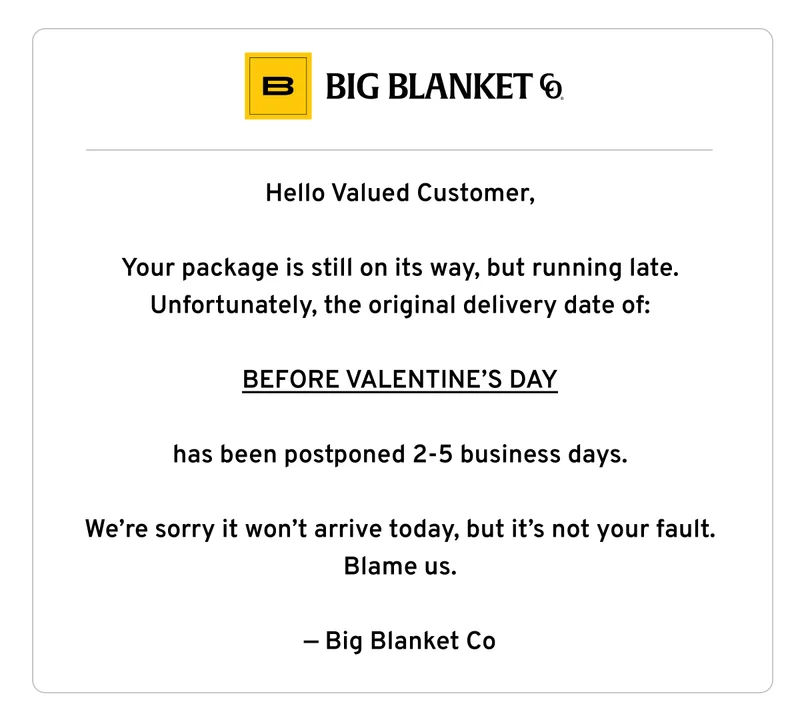Click the phrase 'running late' in the message

click(x=606, y=268)
